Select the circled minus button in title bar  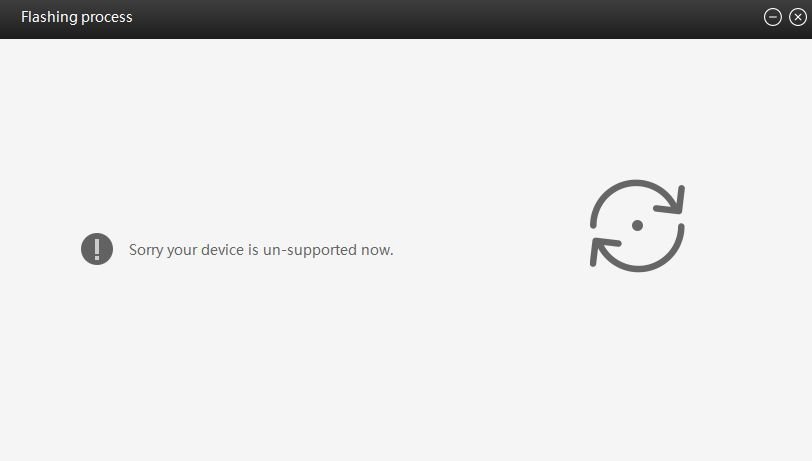(x=773, y=17)
